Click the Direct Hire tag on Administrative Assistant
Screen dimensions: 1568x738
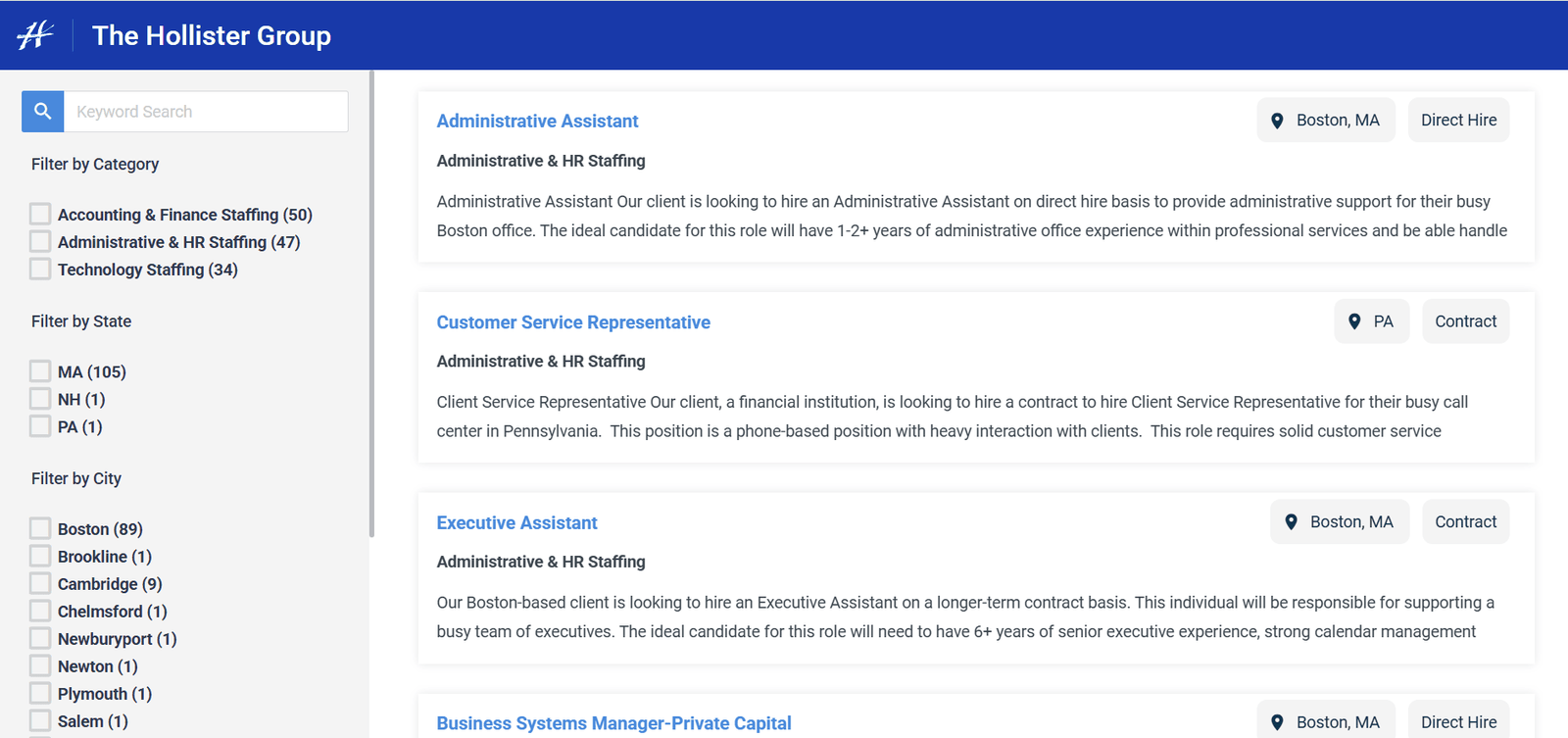(1458, 121)
